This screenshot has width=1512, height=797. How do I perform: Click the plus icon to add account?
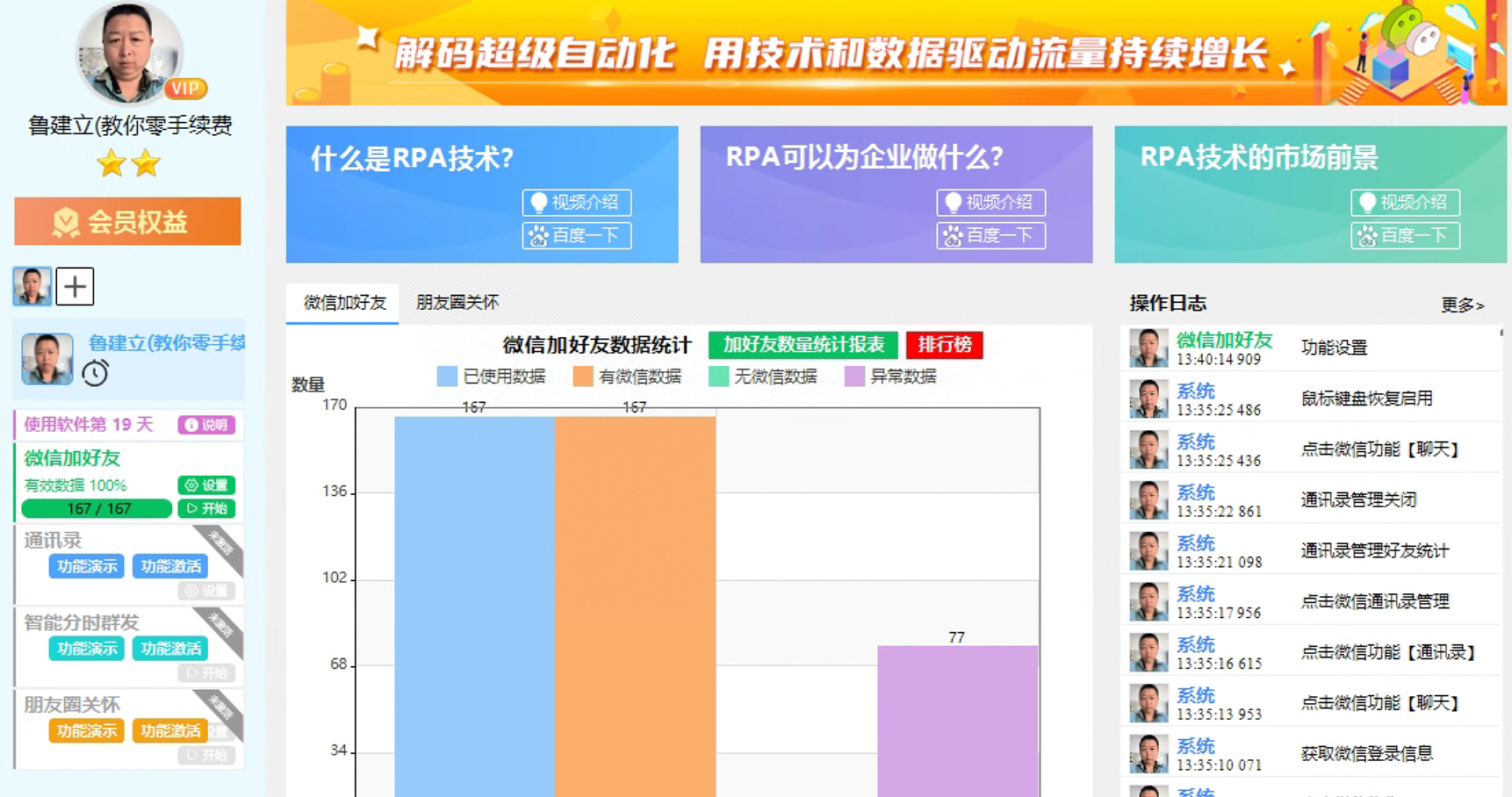click(75, 286)
